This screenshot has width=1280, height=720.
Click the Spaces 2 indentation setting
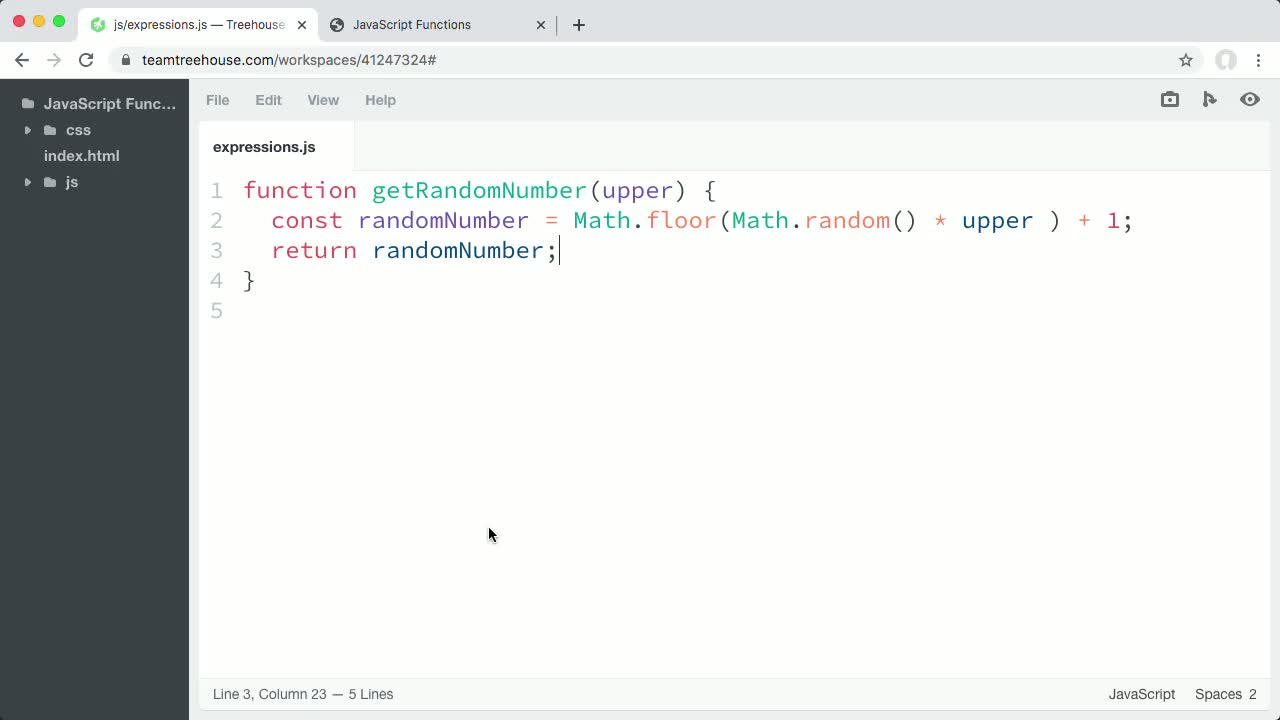coord(1224,694)
